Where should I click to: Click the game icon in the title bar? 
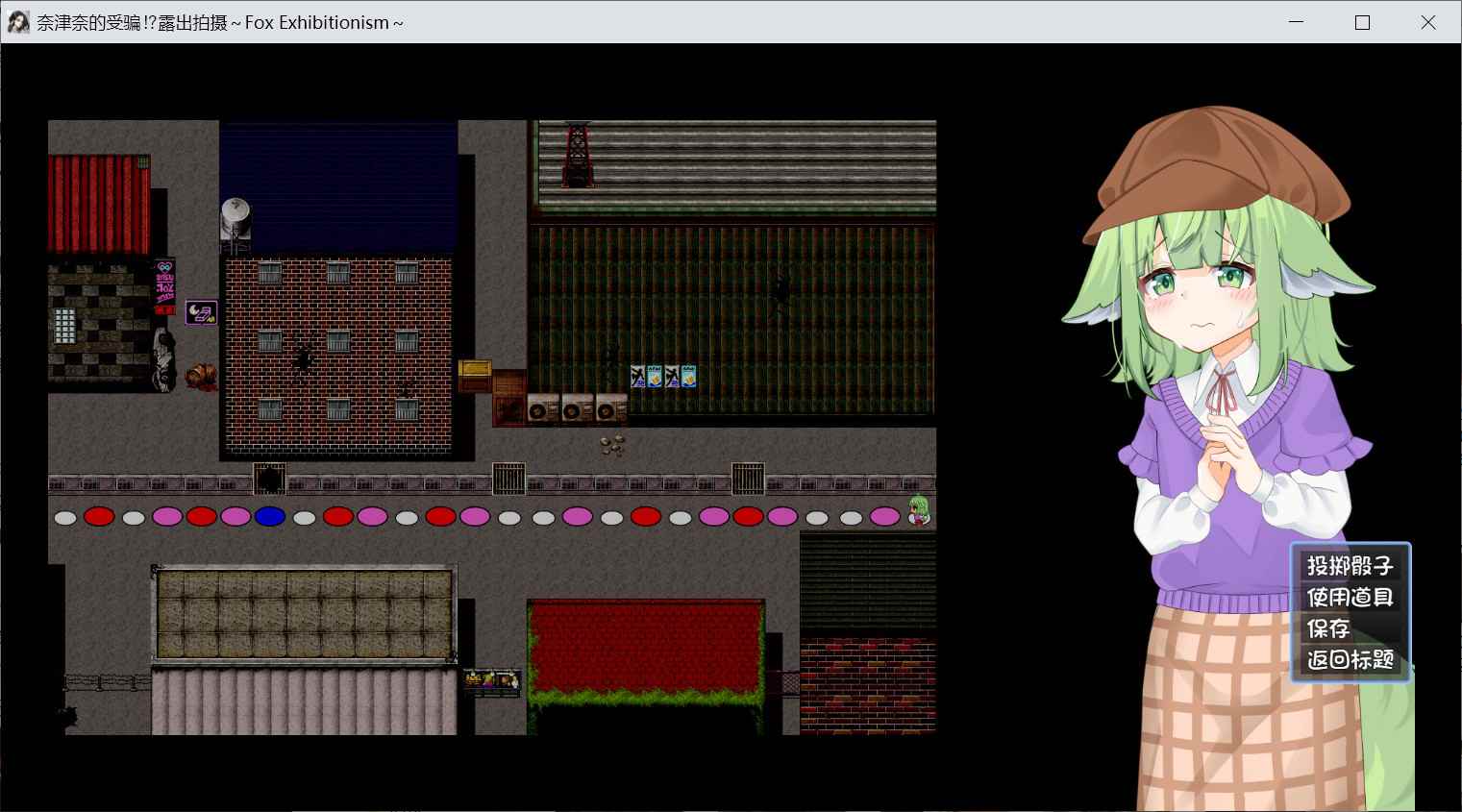point(18,22)
